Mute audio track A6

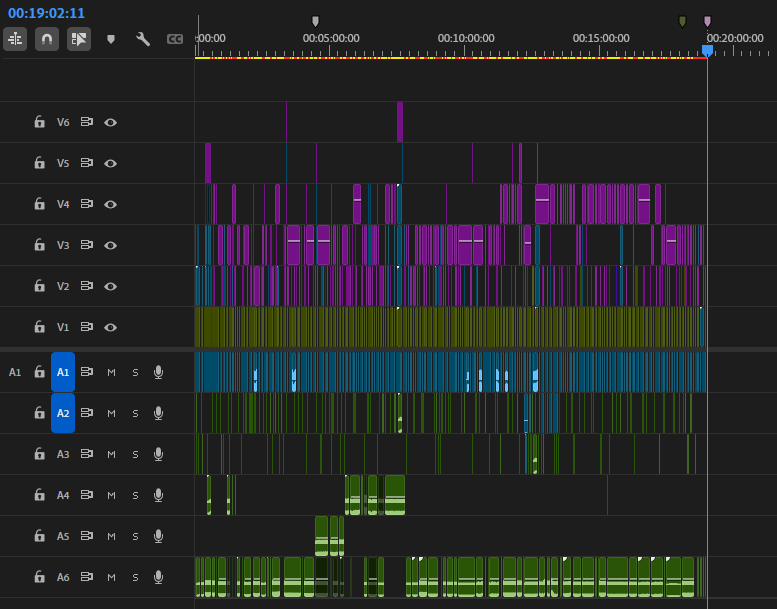pos(111,578)
